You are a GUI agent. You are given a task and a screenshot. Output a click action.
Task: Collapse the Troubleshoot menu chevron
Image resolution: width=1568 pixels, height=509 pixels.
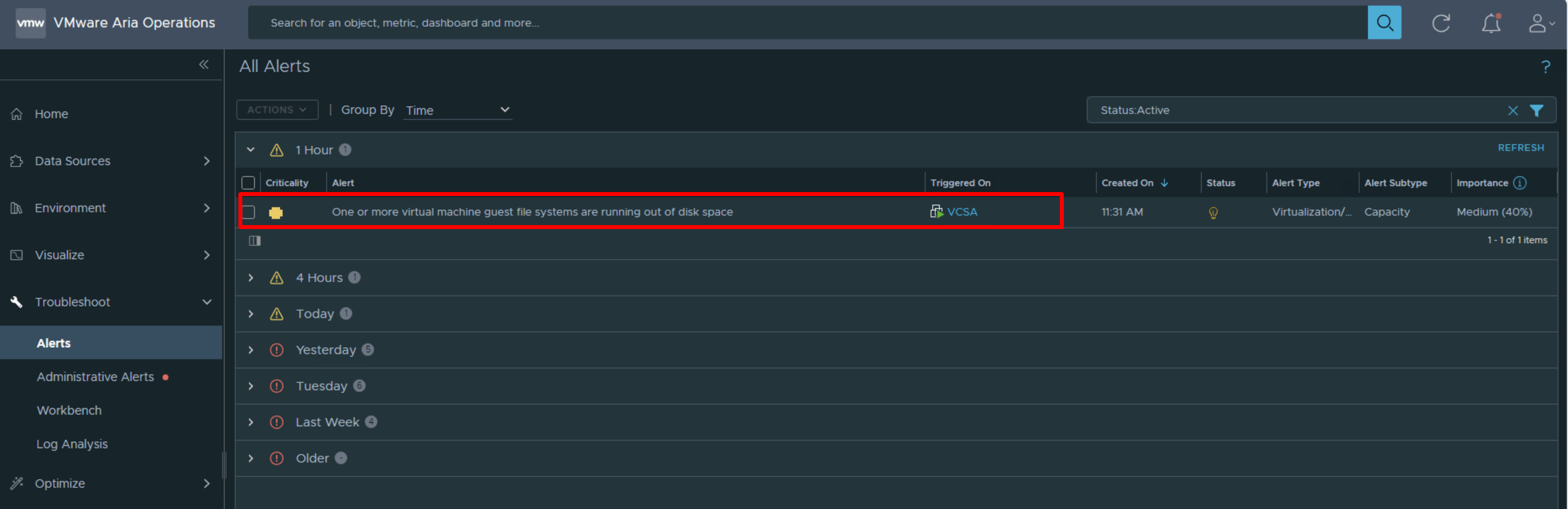coord(206,302)
